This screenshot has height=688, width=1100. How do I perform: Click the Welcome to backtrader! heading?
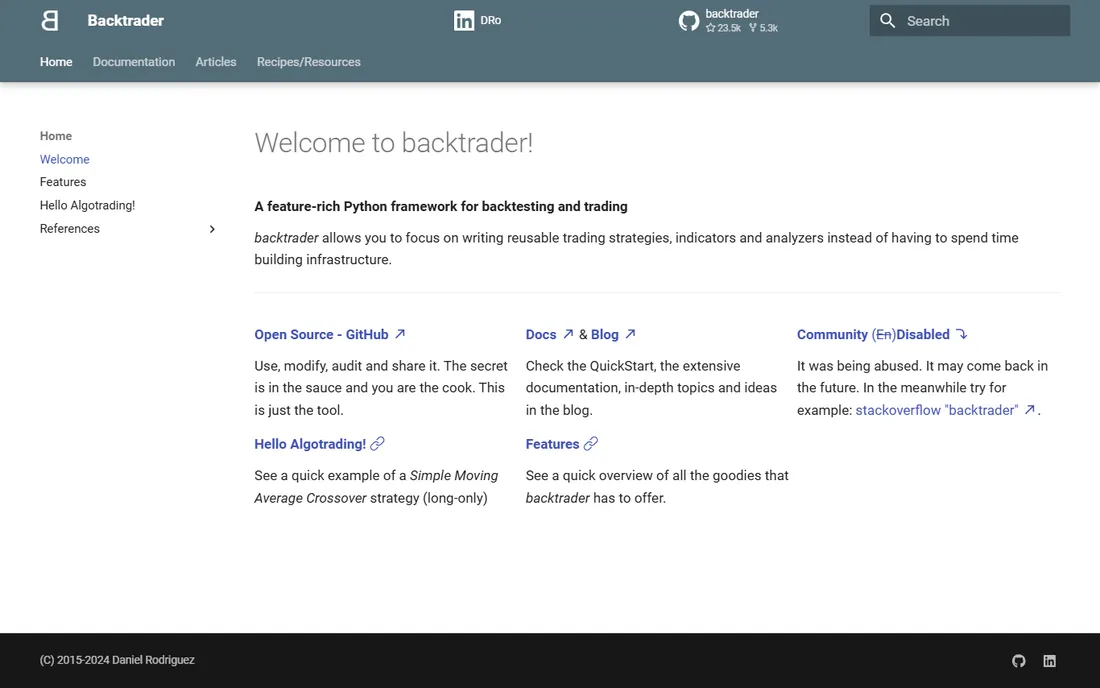(394, 143)
